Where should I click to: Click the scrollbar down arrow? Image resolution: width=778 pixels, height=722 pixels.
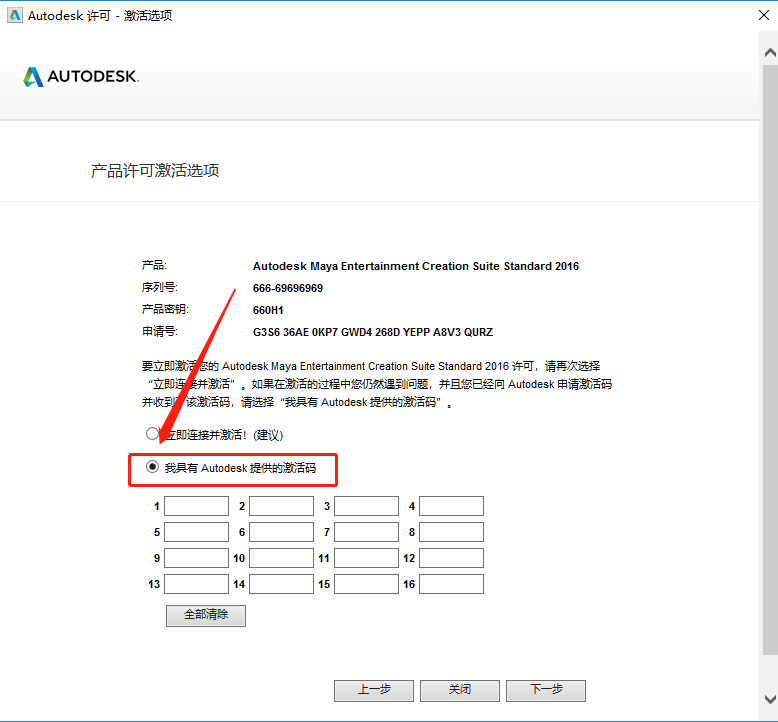click(x=770, y=700)
